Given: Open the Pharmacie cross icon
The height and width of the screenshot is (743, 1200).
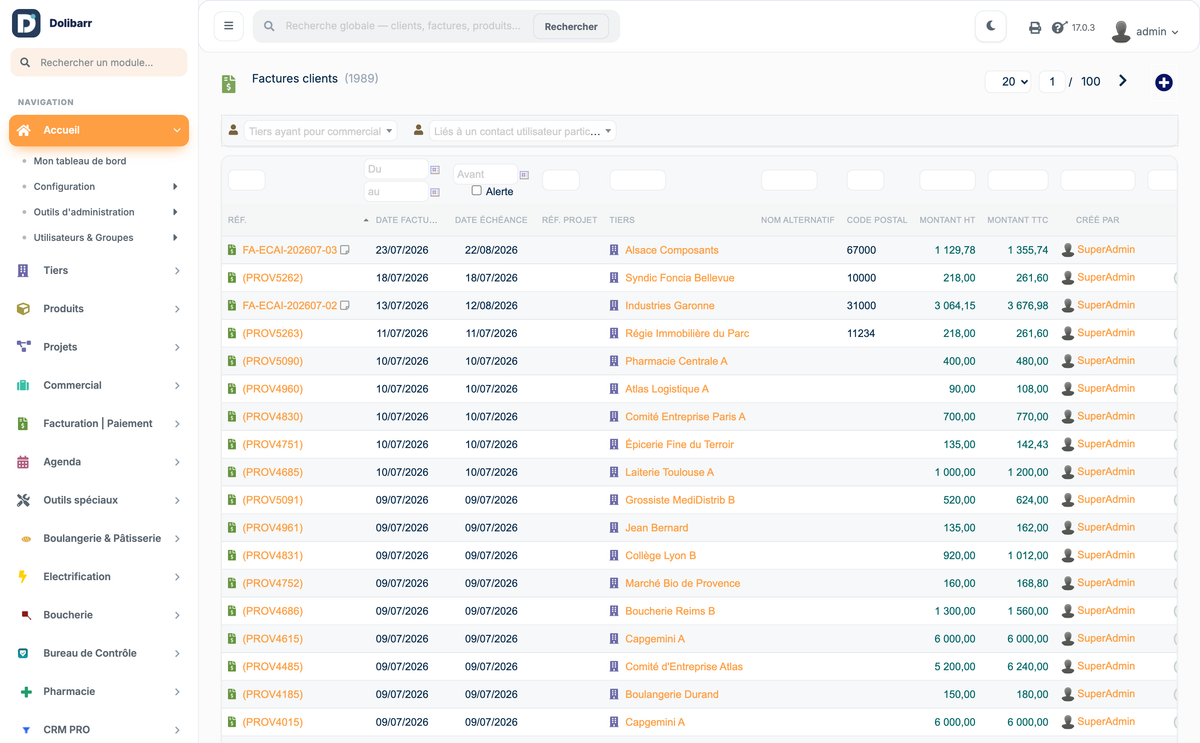Looking at the screenshot, I should [x=24, y=691].
